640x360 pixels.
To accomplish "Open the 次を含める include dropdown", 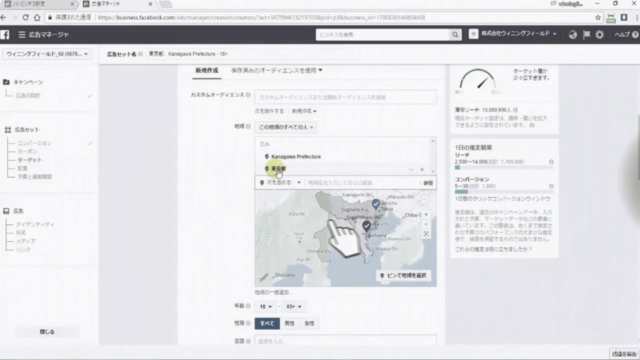I will coord(280,183).
